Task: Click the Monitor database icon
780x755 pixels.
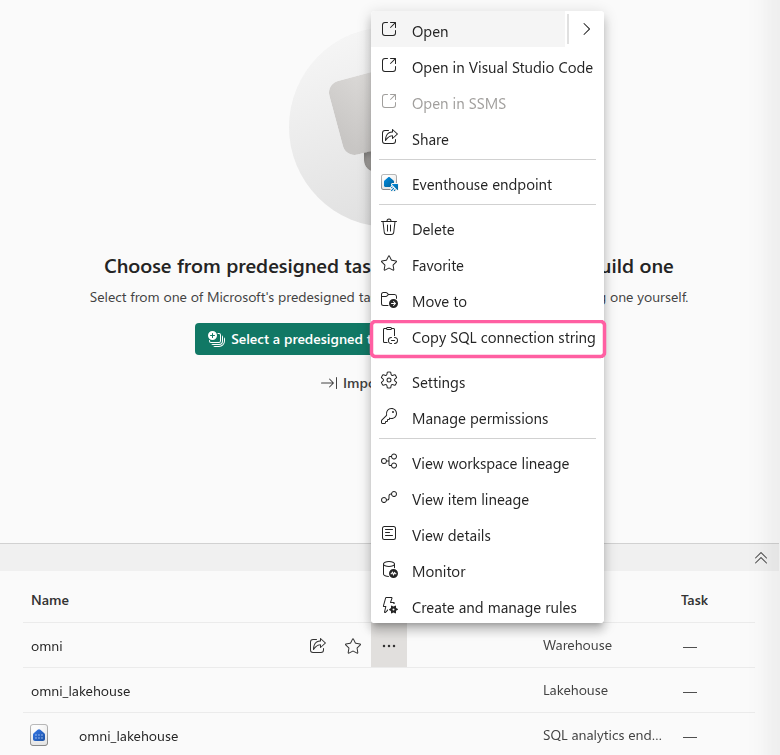Action: pos(390,569)
